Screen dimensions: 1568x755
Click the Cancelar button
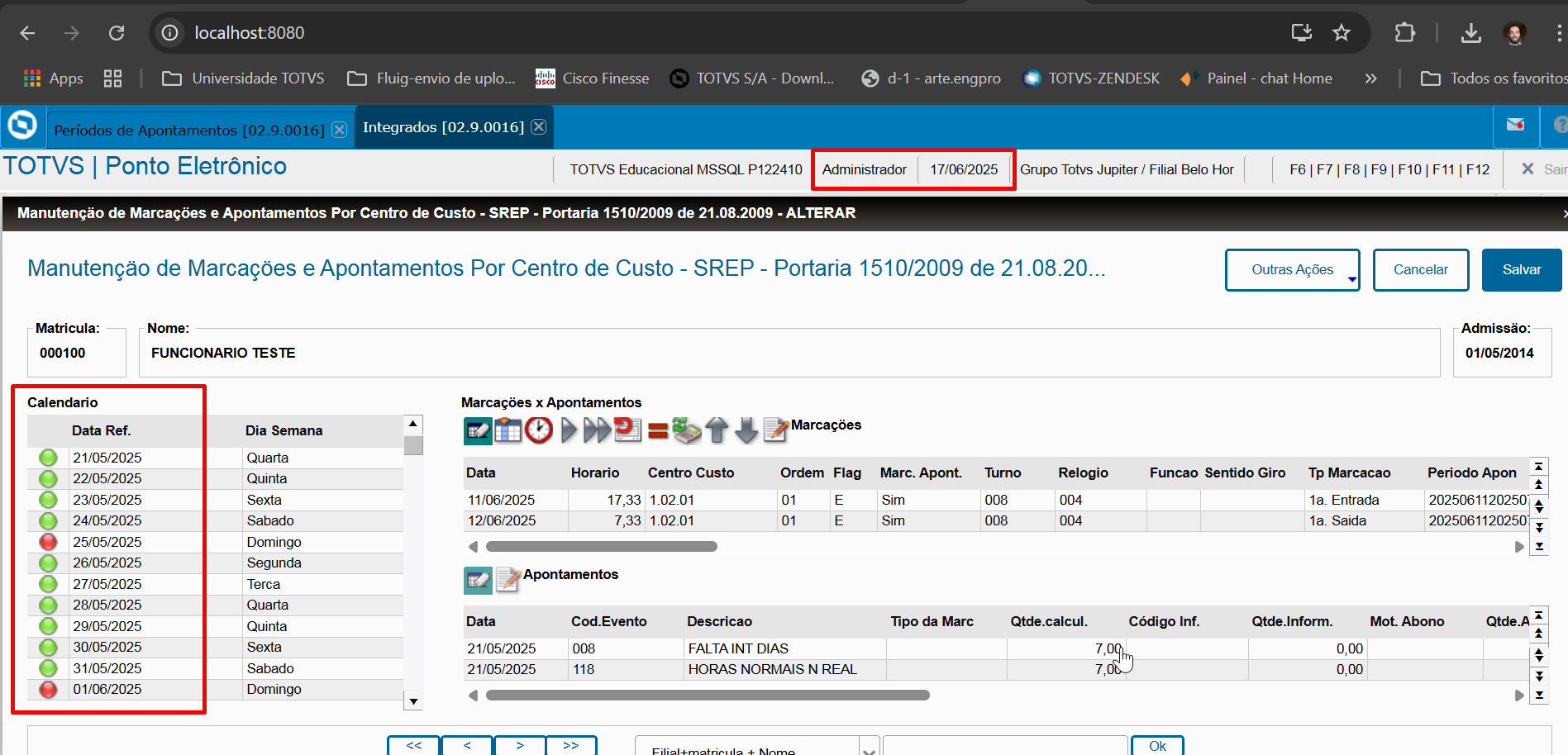pyautogui.click(x=1421, y=270)
